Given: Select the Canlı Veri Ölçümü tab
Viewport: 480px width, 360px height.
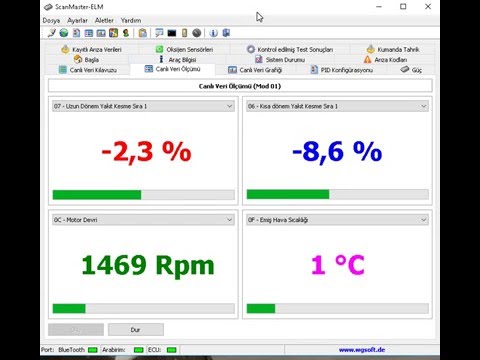Looking at the screenshot, I should (x=173, y=69).
